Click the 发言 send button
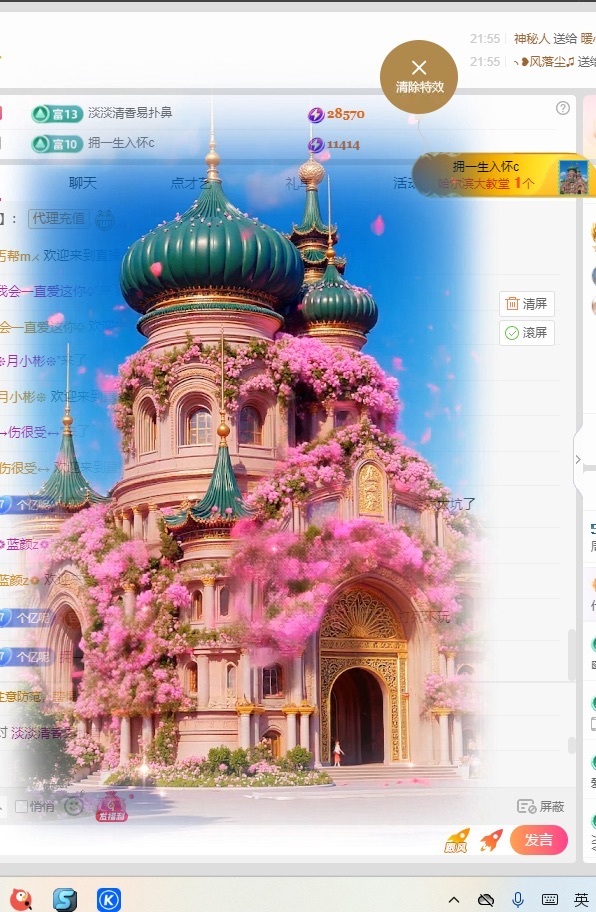This screenshot has width=596, height=912. (x=538, y=840)
